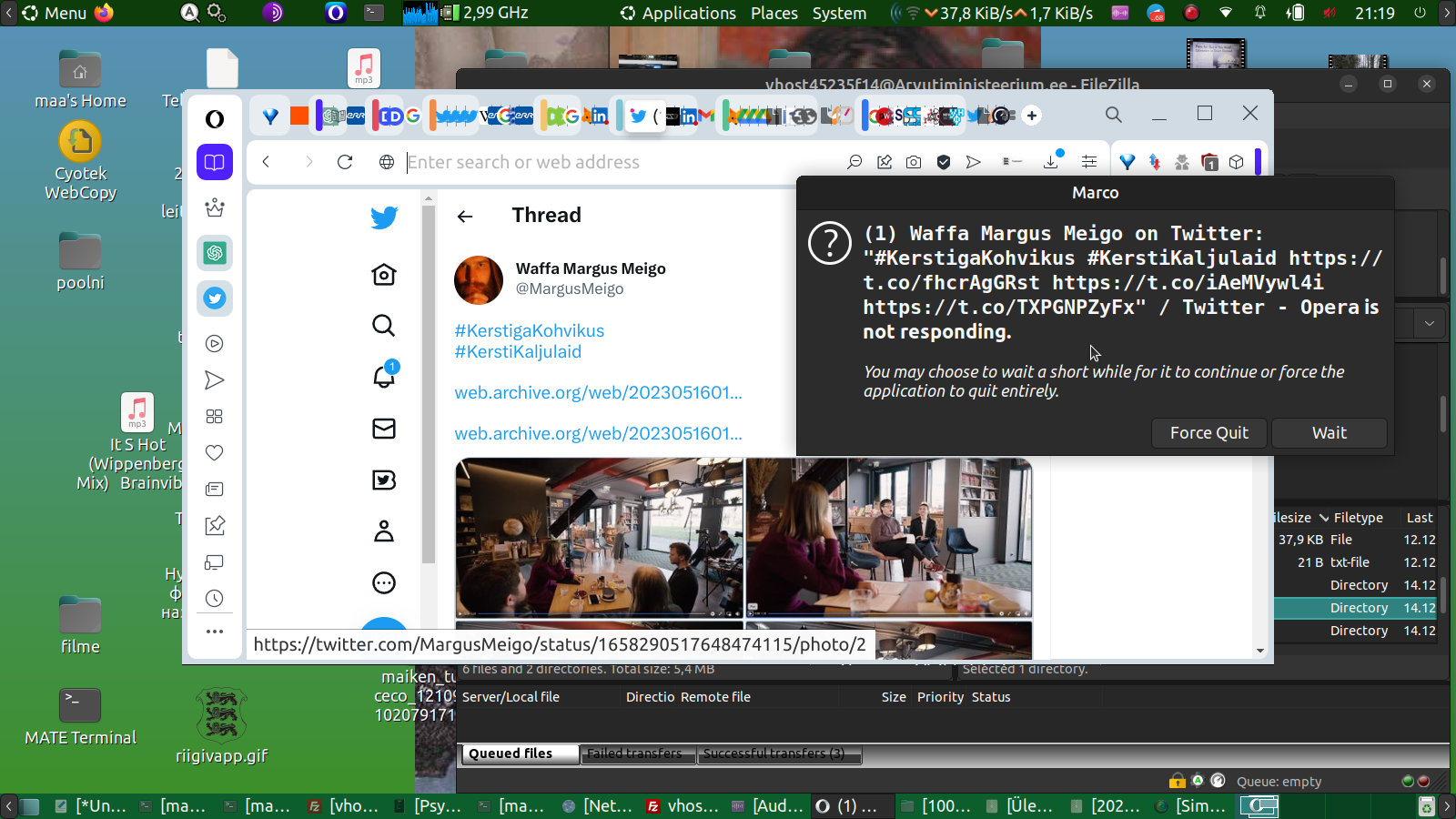This screenshot has width=1456, height=819.
Task: Reload the page in Opera
Action: 345,162
